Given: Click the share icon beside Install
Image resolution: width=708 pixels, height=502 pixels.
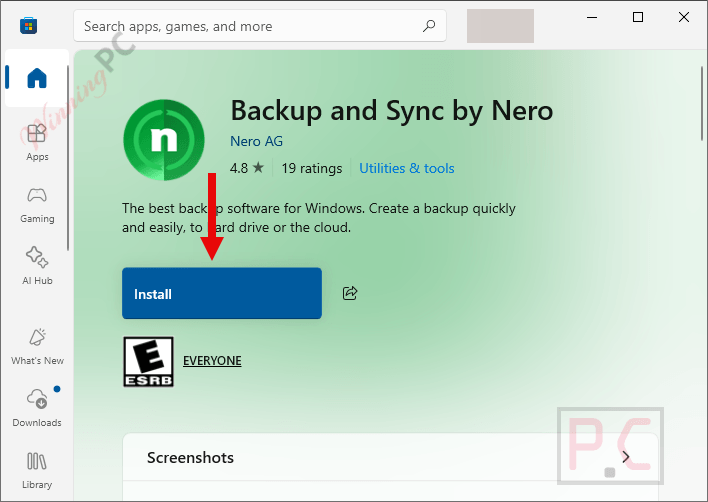Looking at the screenshot, I should click(350, 293).
